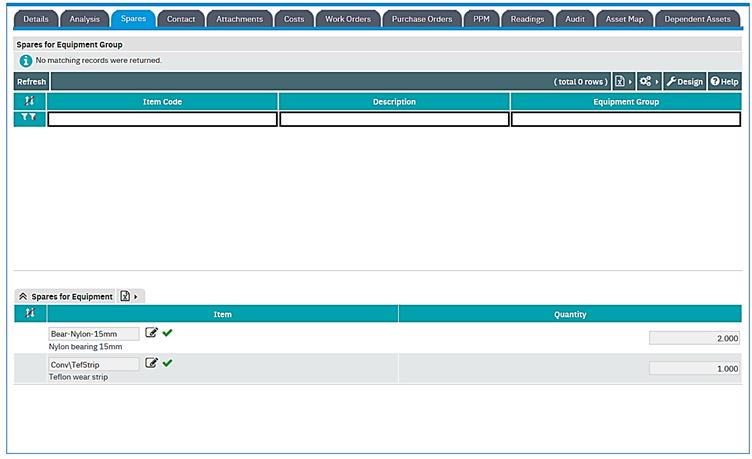Open the Excel export menu in the top toolbar
The width and height of the screenshot is (752, 459).
[x=623, y=81]
